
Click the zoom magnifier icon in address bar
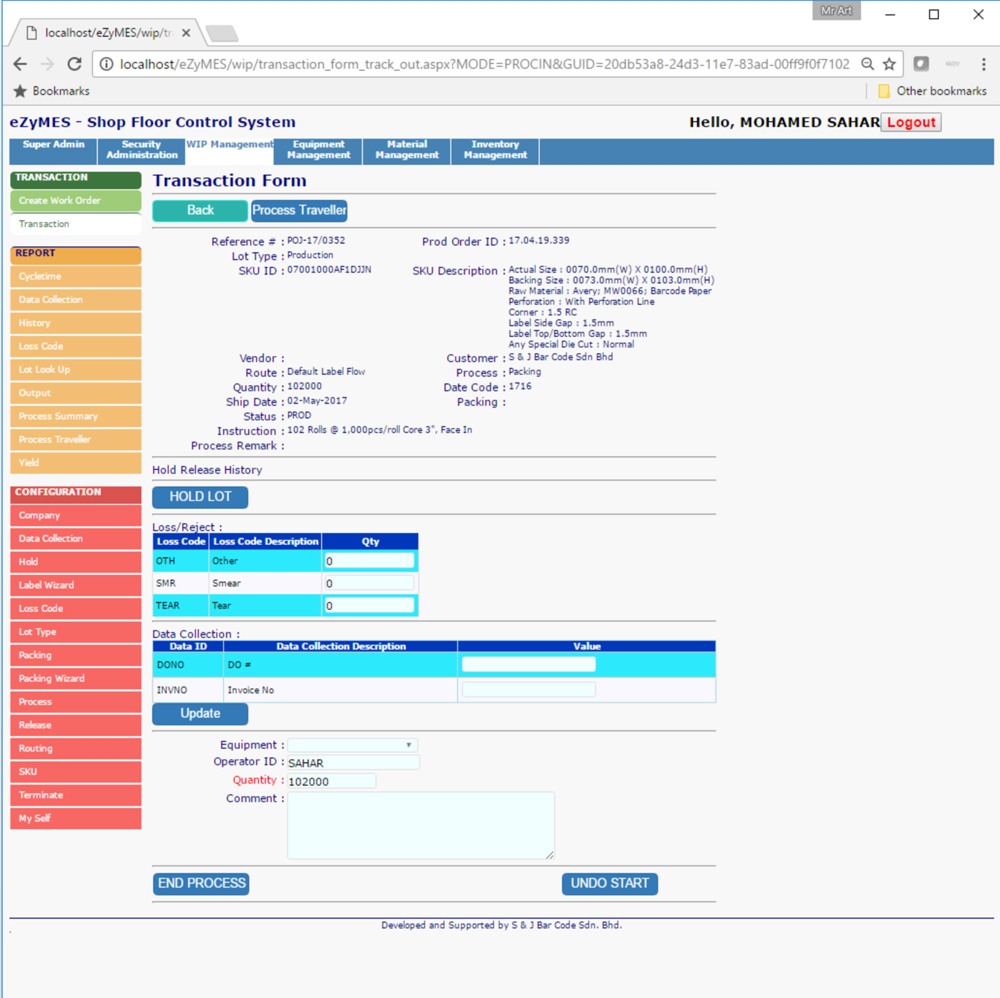[x=867, y=64]
